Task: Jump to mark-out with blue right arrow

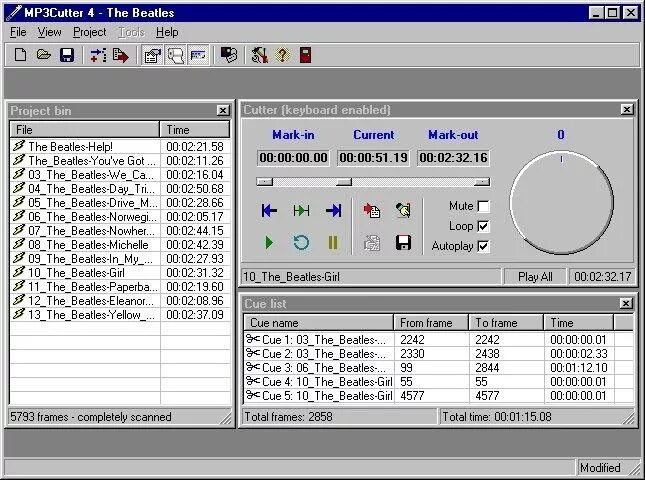Action: click(333, 211)
